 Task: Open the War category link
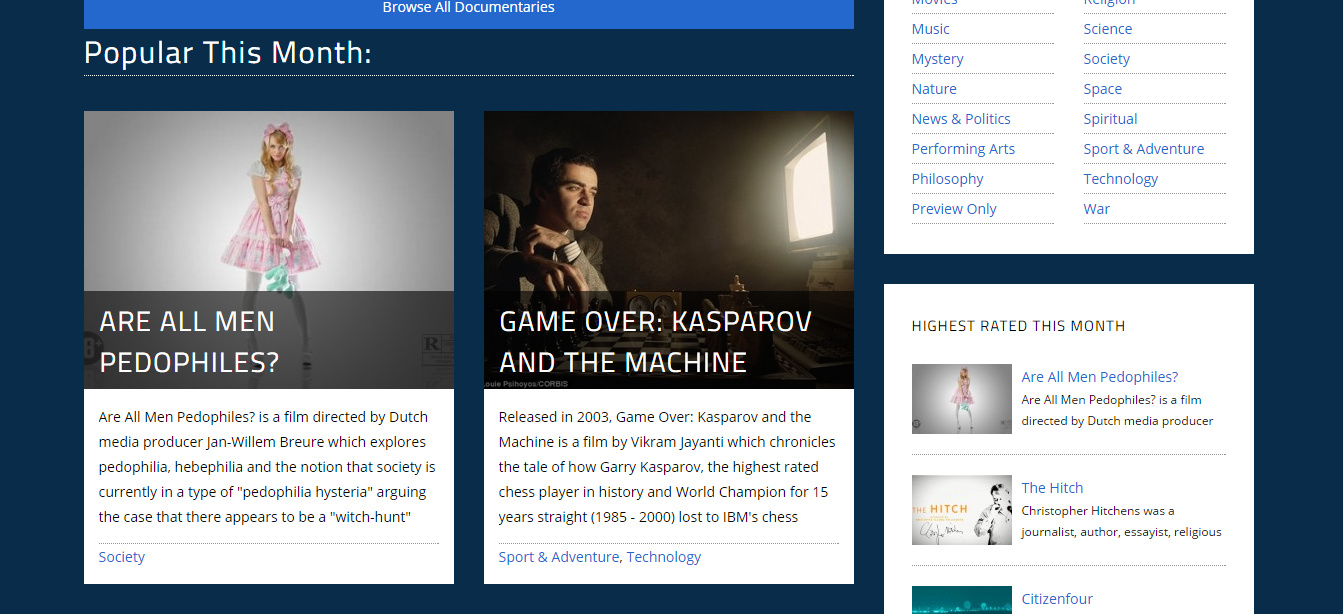1097,209
